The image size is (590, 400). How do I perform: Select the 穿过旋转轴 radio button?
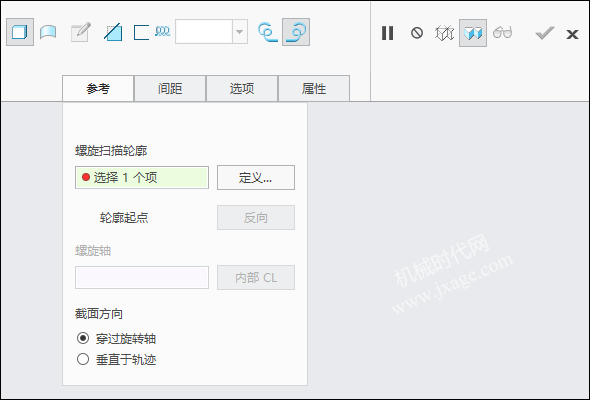(83, 338)
